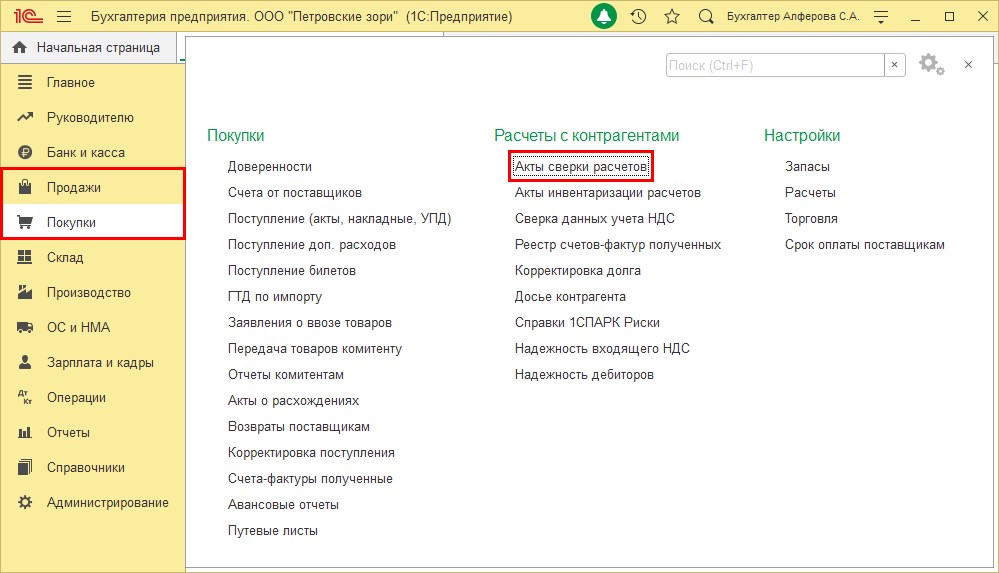
Task: Clear the search field with x button
Action: (x=895, y=65)
